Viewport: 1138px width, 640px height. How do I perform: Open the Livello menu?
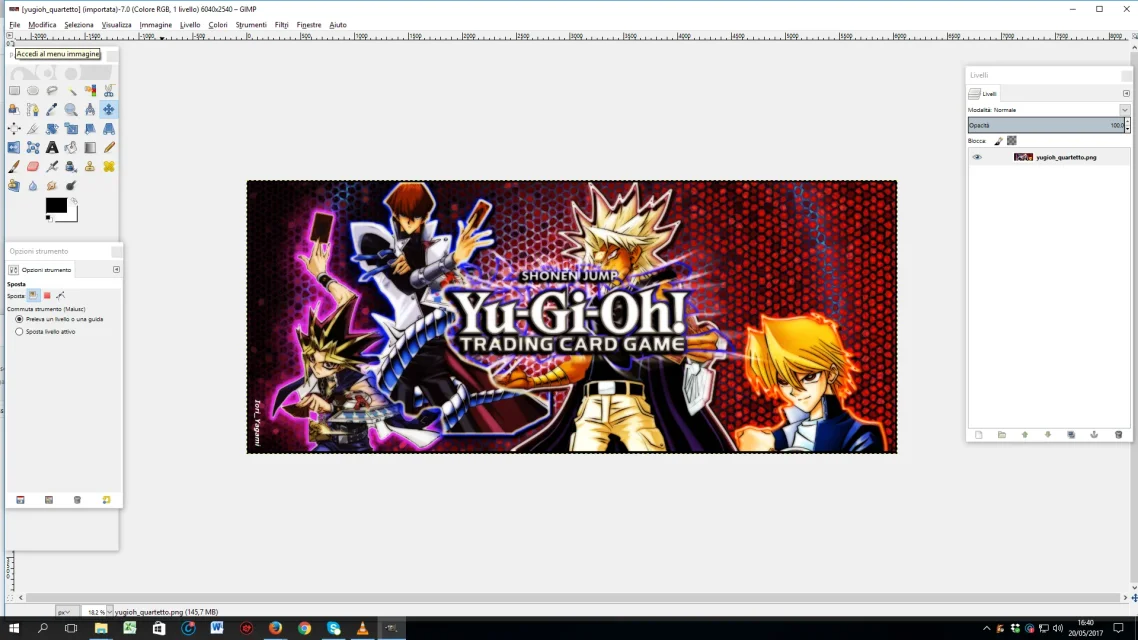190,24
